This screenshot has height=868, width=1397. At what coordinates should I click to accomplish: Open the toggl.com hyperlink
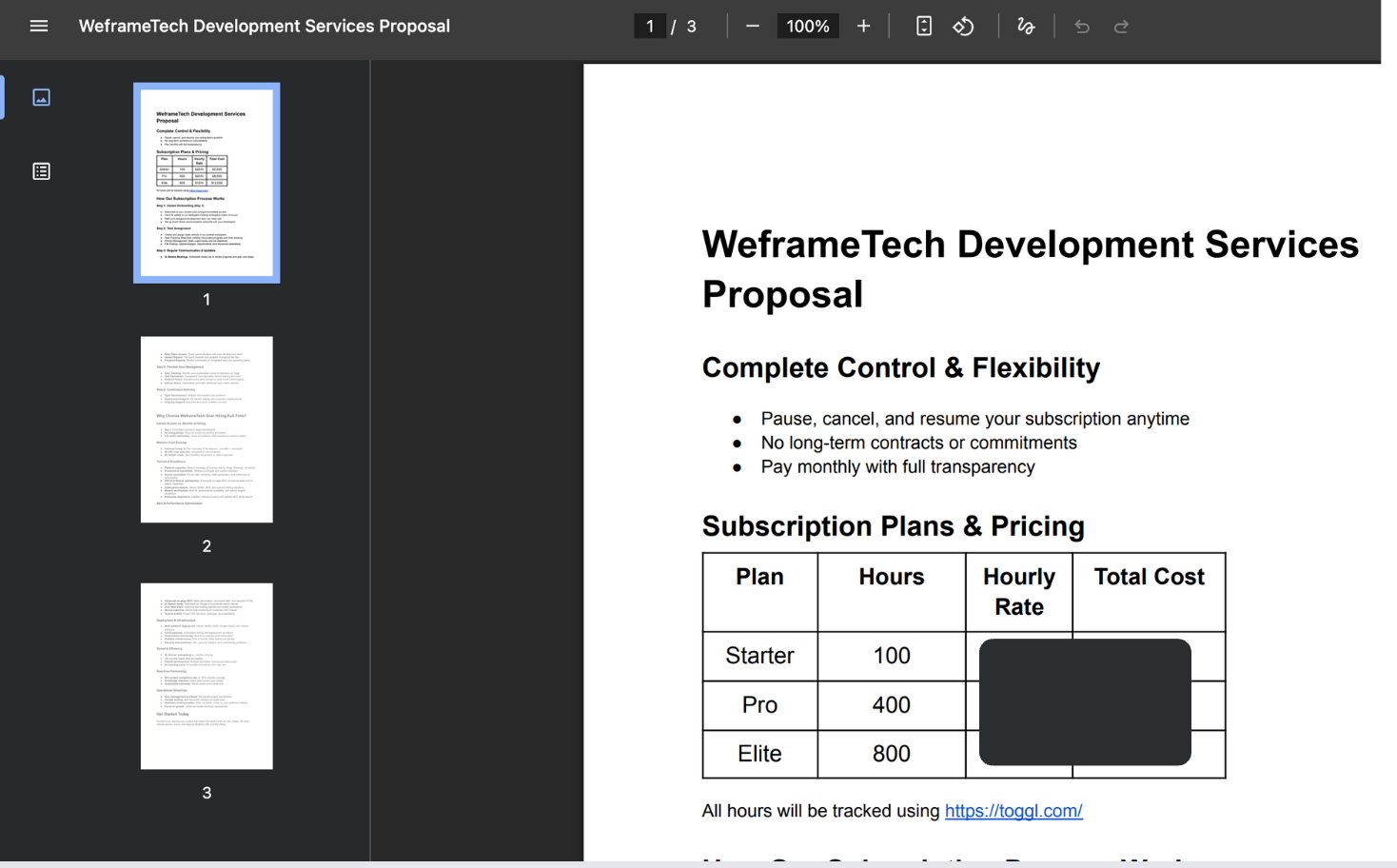1013,811
